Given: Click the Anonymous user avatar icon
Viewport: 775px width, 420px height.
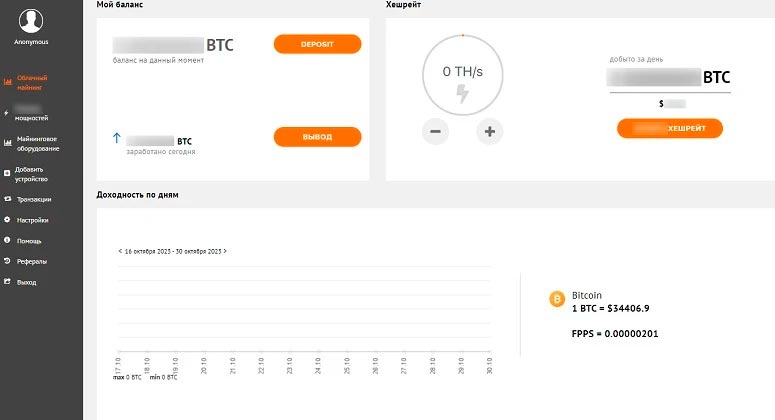Looking at the screenshot, I should tap(31, 21).
